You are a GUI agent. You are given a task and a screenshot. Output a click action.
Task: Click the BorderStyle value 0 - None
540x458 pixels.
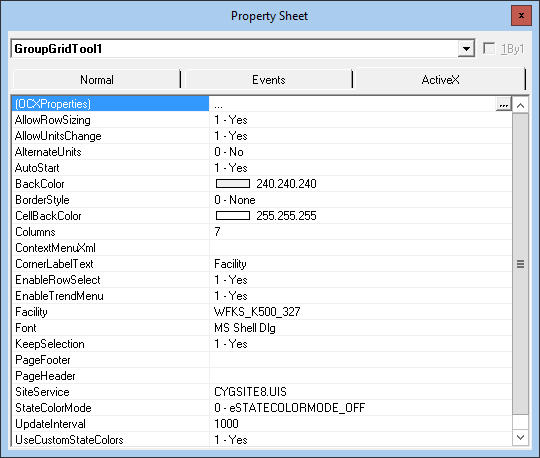click(235, 200)
